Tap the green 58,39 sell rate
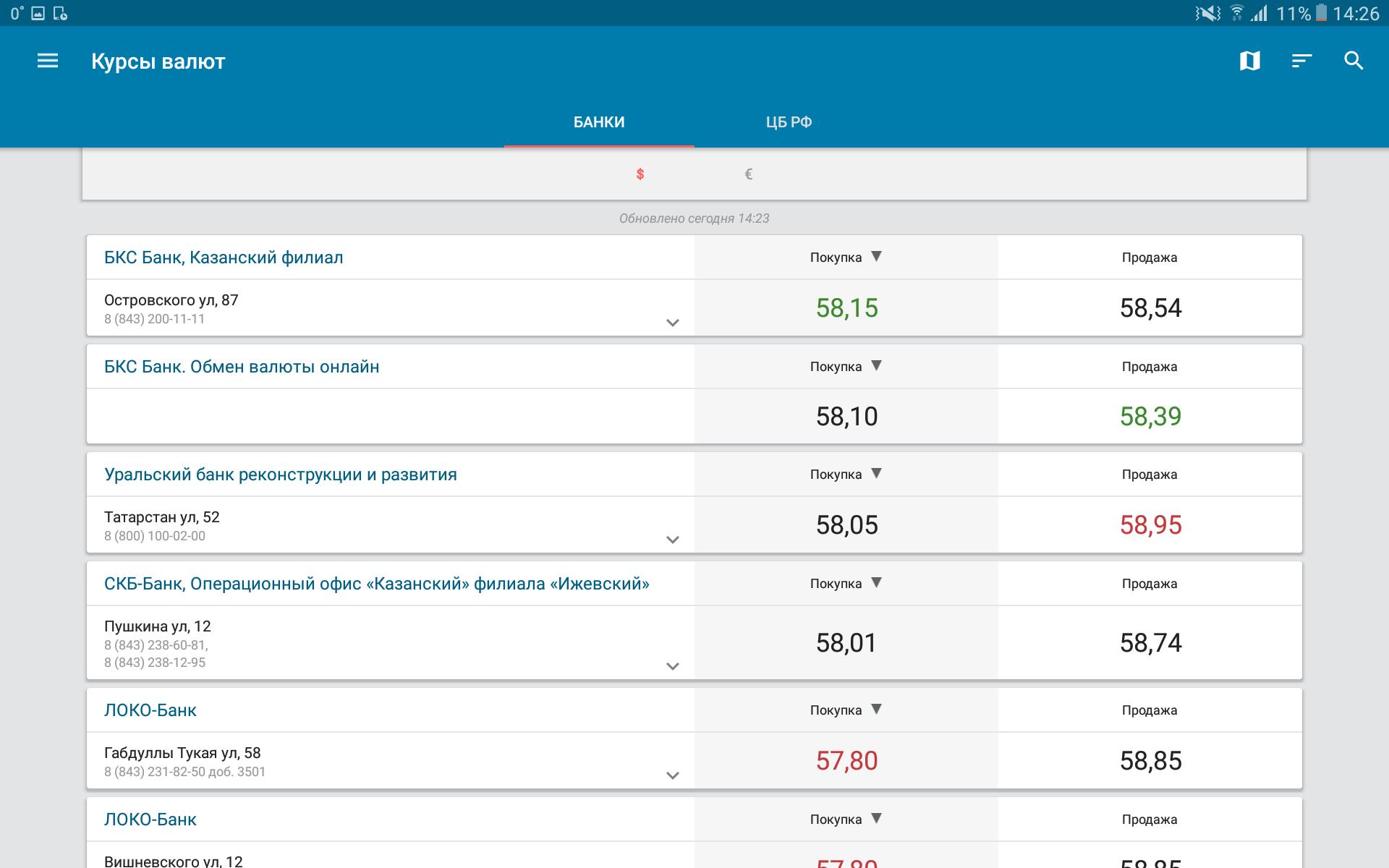This screenshot has width=1389, height=868. (1150, 417)
